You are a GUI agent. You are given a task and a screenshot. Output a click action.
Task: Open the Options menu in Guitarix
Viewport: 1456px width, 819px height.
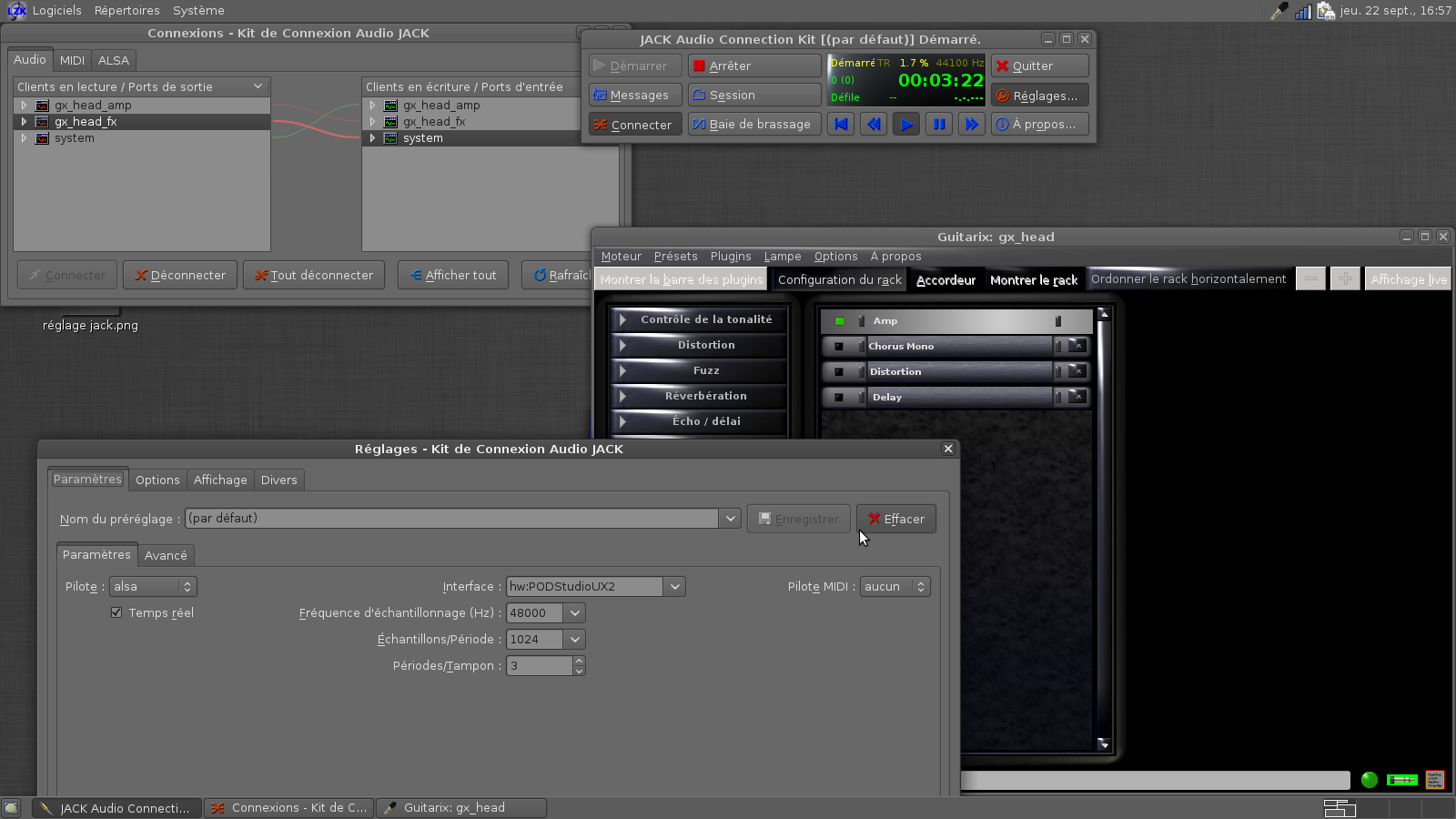(x=835, y=257)
